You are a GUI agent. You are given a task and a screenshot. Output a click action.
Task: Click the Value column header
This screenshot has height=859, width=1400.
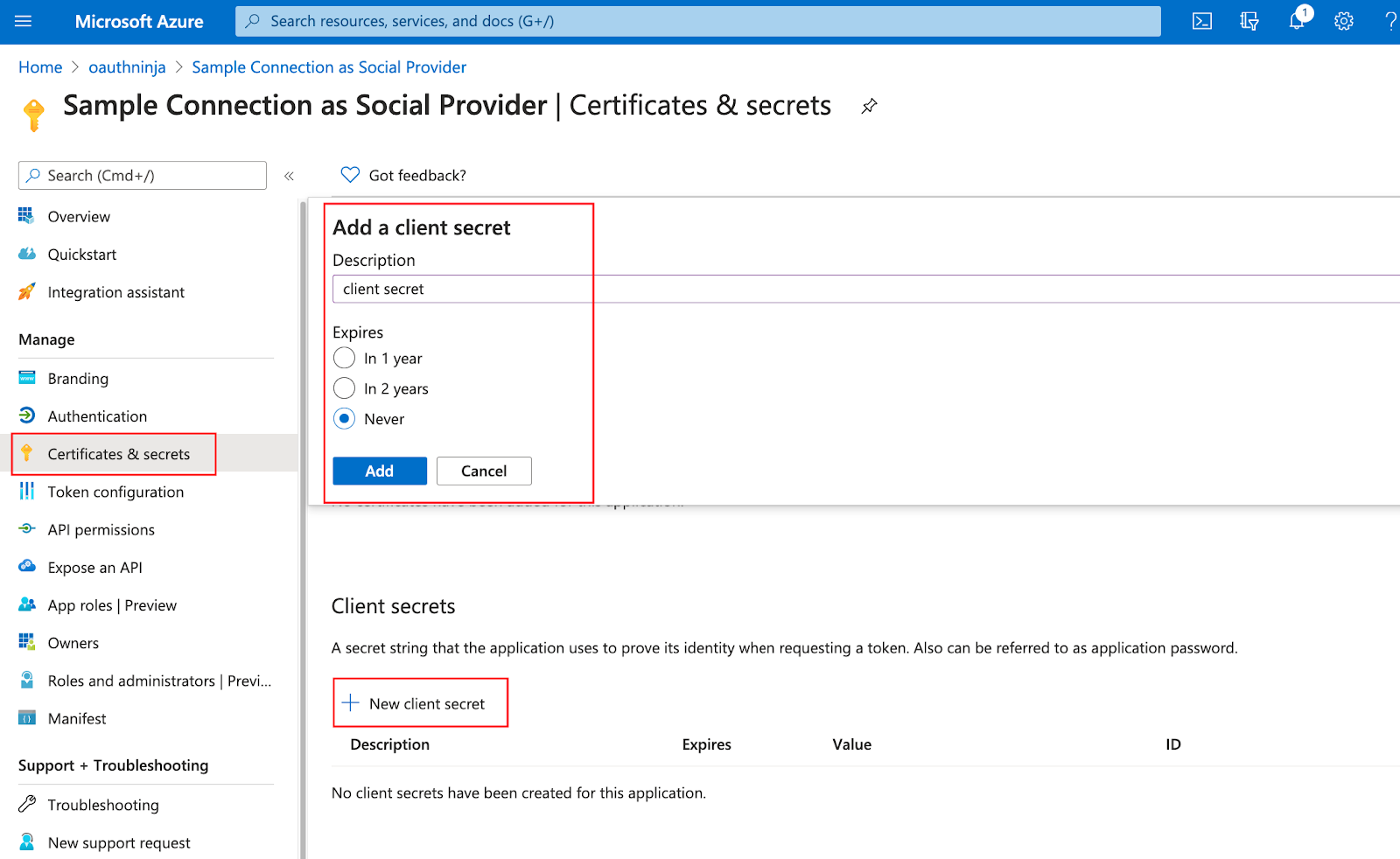[x=851, y=744]
